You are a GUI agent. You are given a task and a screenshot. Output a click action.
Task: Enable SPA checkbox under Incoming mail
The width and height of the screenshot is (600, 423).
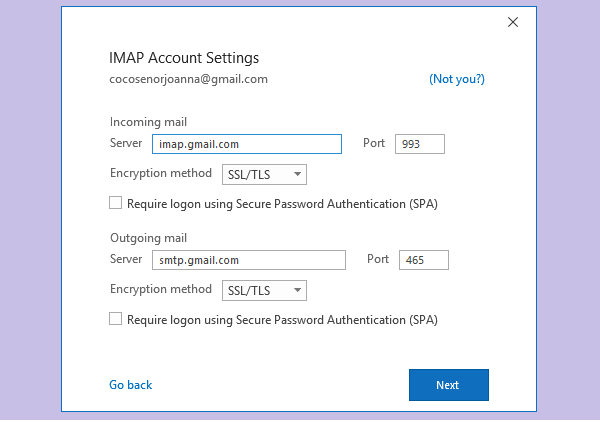pos(116,203)
